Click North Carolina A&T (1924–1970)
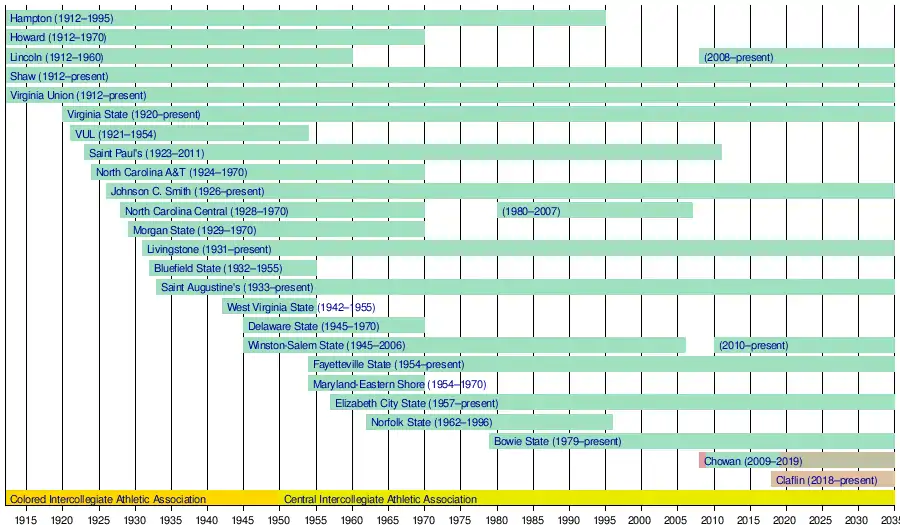The width and height of the screenshot is (900, 525). click(x=172, y=172)
